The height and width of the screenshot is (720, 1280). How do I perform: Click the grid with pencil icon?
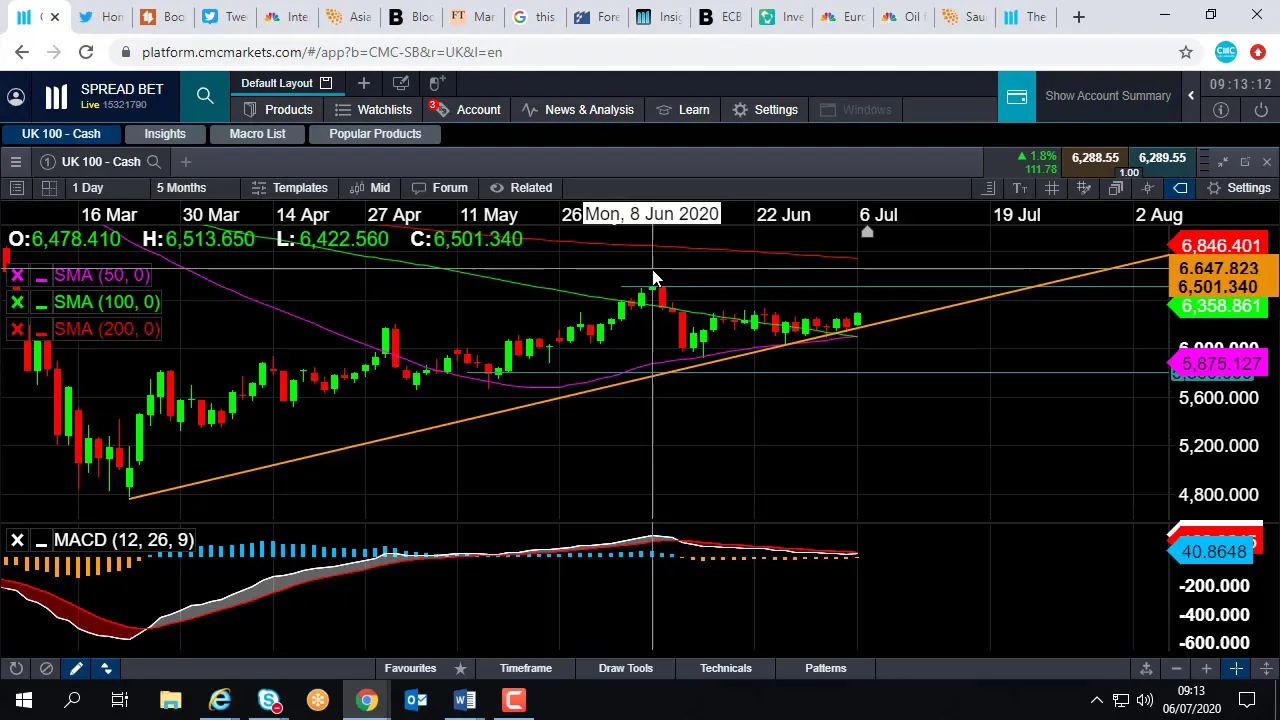[1084, 188]
